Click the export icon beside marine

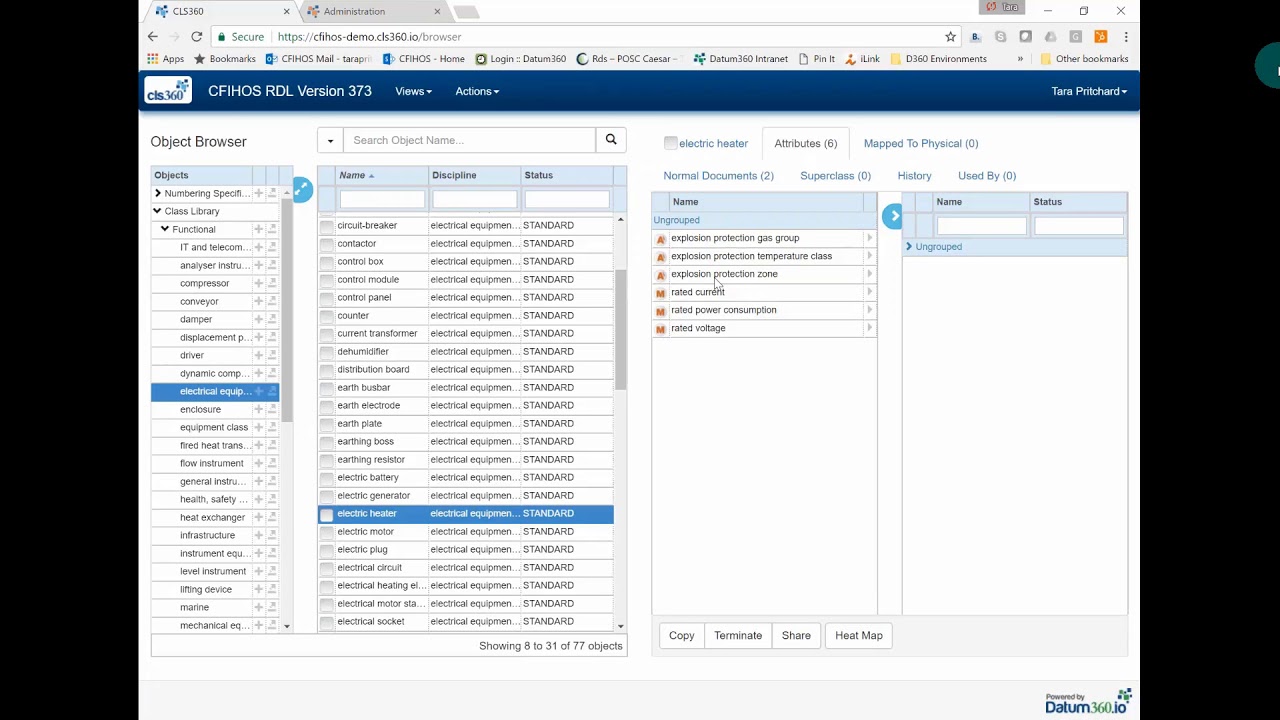coord(272,607)
